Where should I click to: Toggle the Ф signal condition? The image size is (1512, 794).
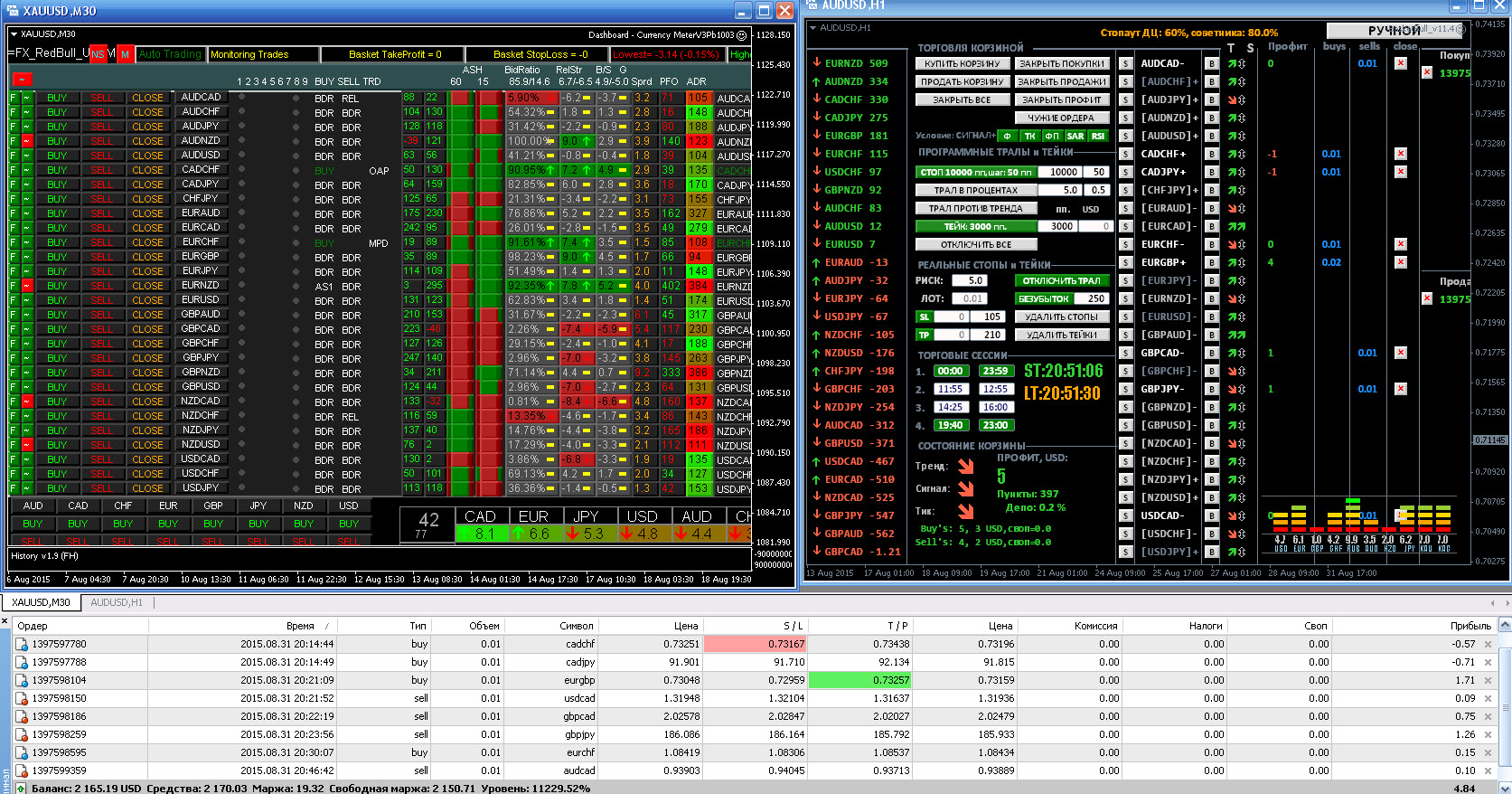(1007, 136)
